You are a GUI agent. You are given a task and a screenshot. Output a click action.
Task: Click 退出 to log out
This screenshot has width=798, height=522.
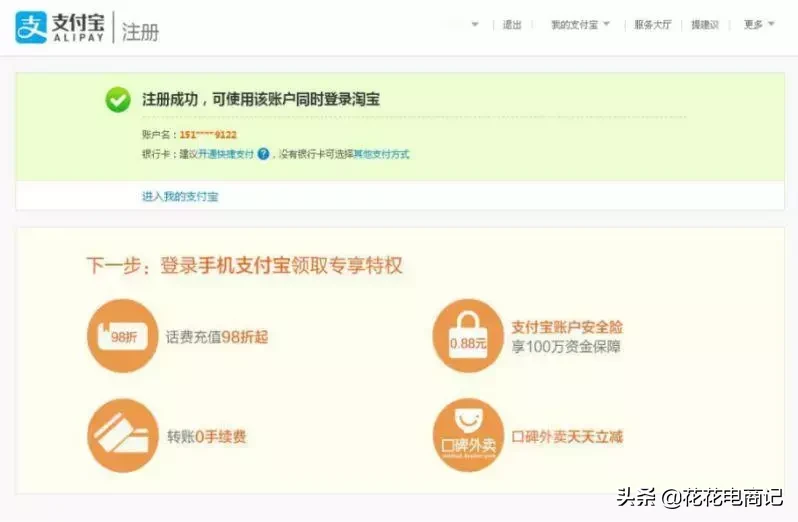[512, 24]
